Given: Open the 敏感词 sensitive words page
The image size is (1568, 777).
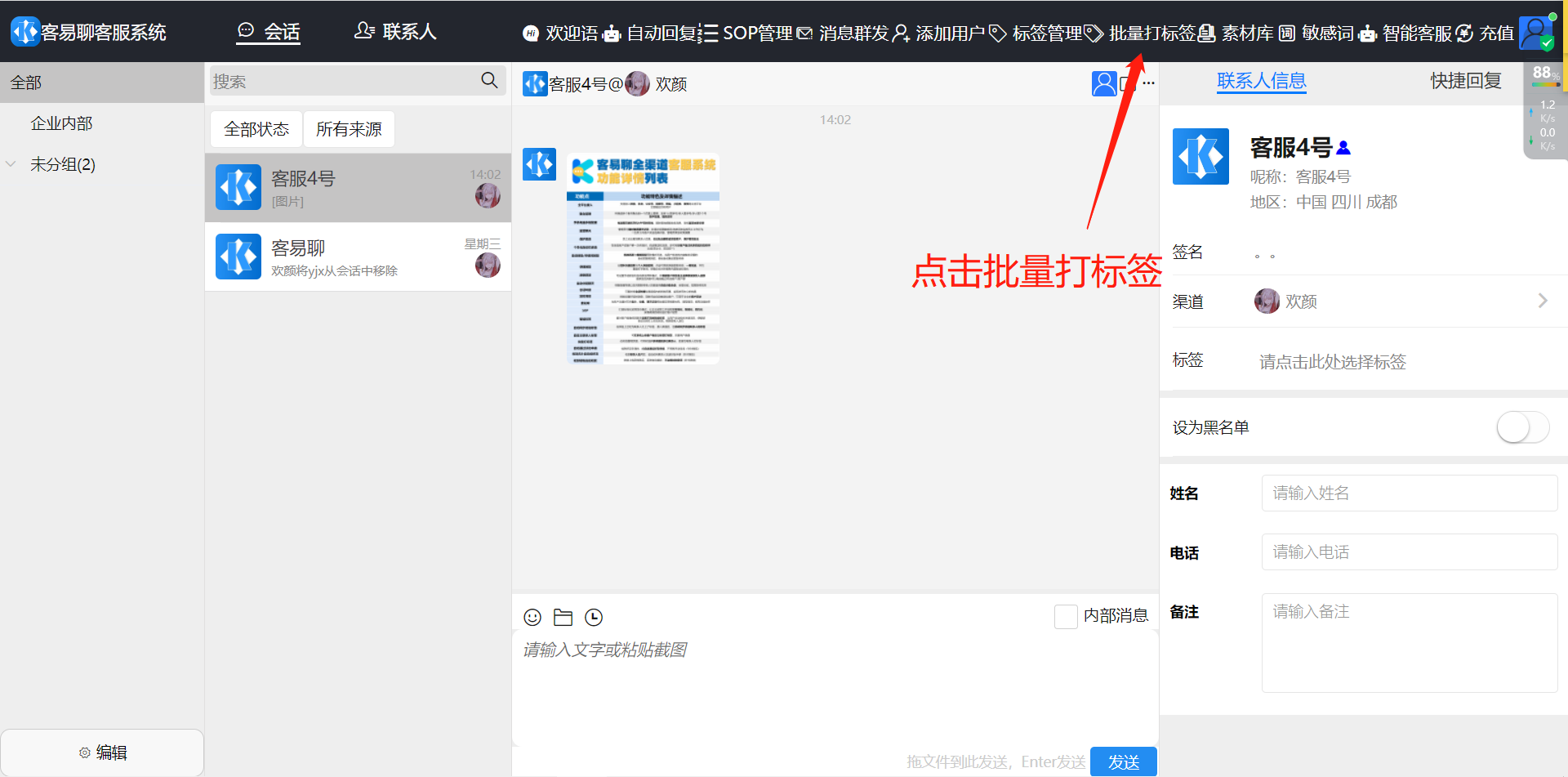Looking at the screenshot, I should (x=1316, y=33).
